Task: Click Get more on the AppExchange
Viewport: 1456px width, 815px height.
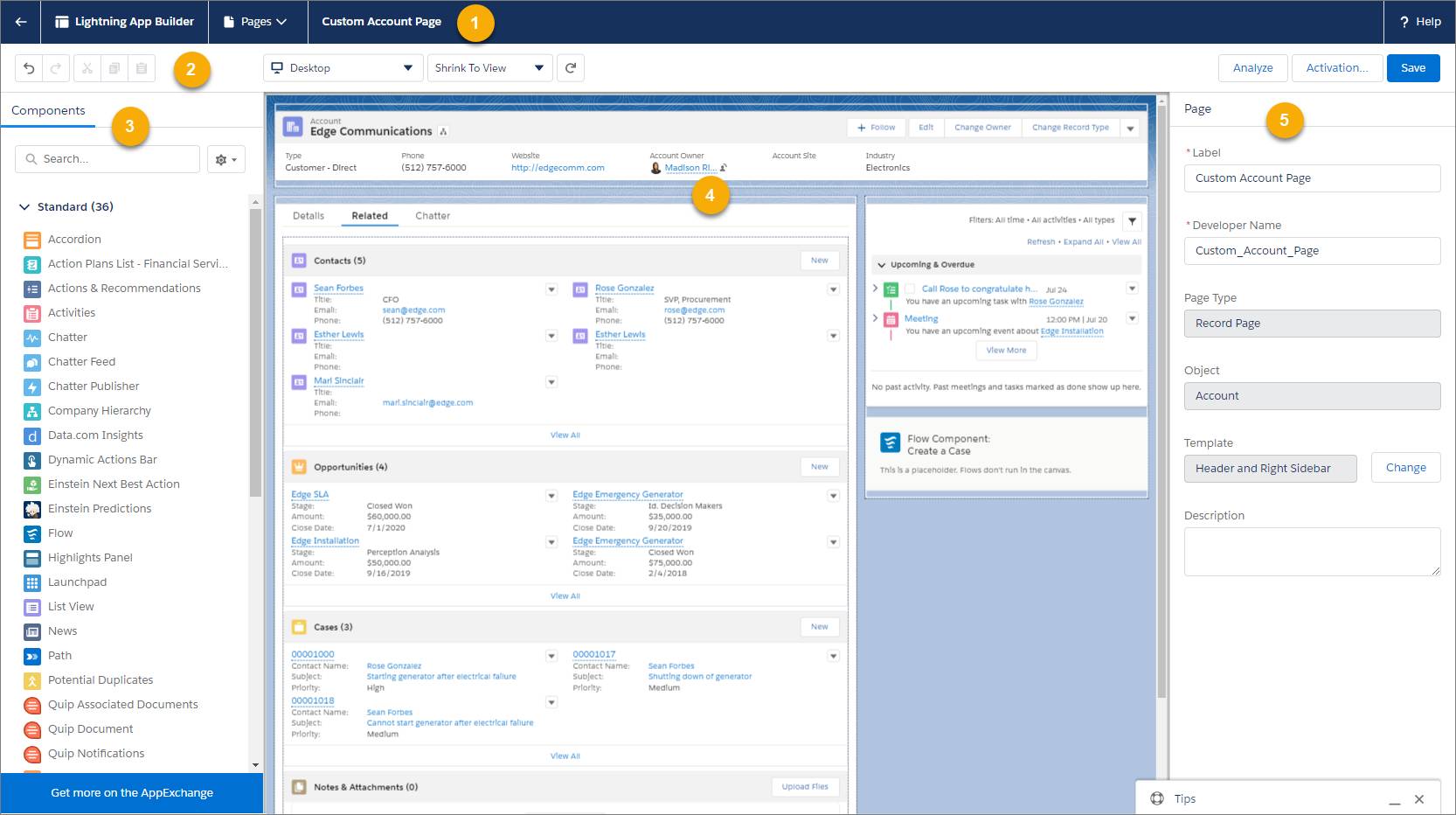Action: pos(132,793)
